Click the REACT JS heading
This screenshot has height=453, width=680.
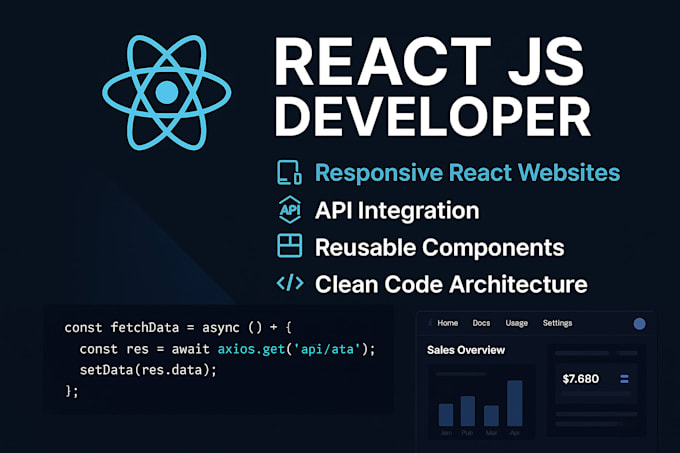pyautogui.click(x=429, y=61)
